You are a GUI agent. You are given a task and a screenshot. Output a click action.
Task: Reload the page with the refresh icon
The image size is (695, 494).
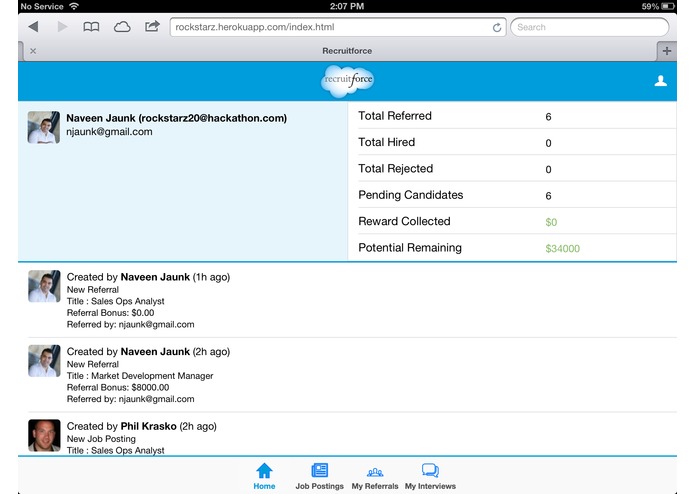pyautogui.click(x=497, y=27)
